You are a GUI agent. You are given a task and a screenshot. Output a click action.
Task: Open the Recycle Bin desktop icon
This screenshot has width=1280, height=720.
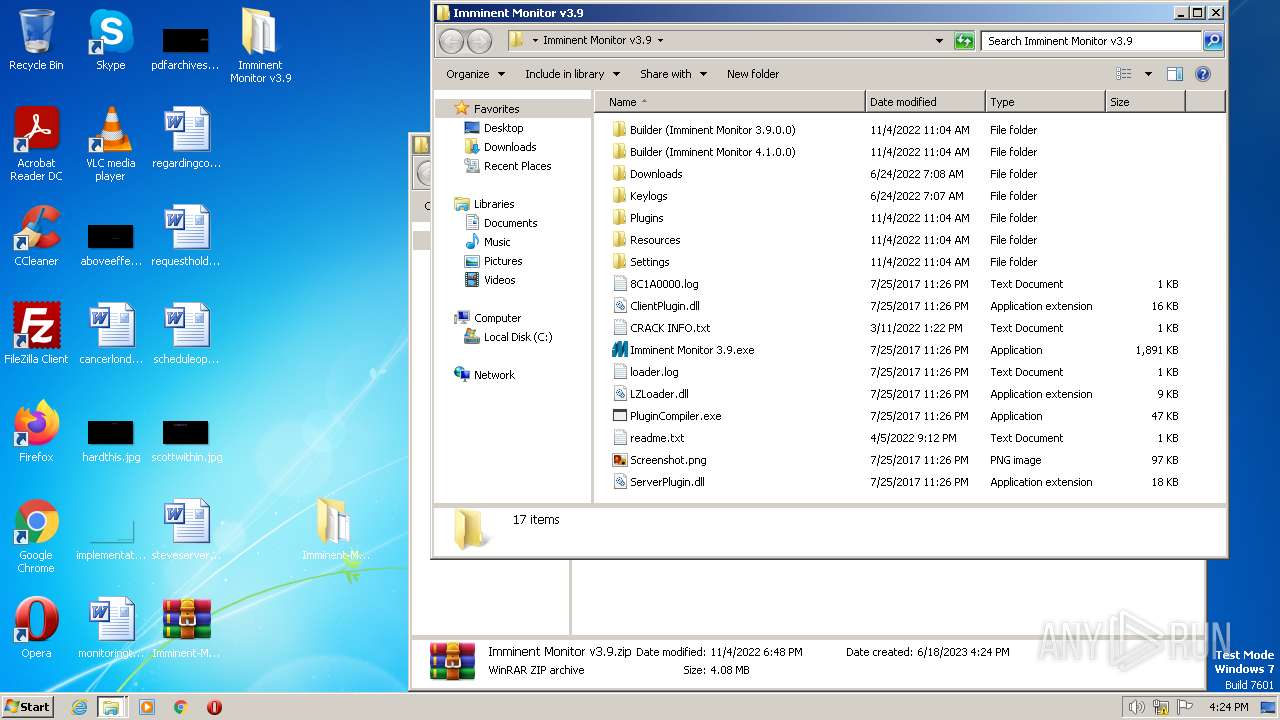[36, 40]
